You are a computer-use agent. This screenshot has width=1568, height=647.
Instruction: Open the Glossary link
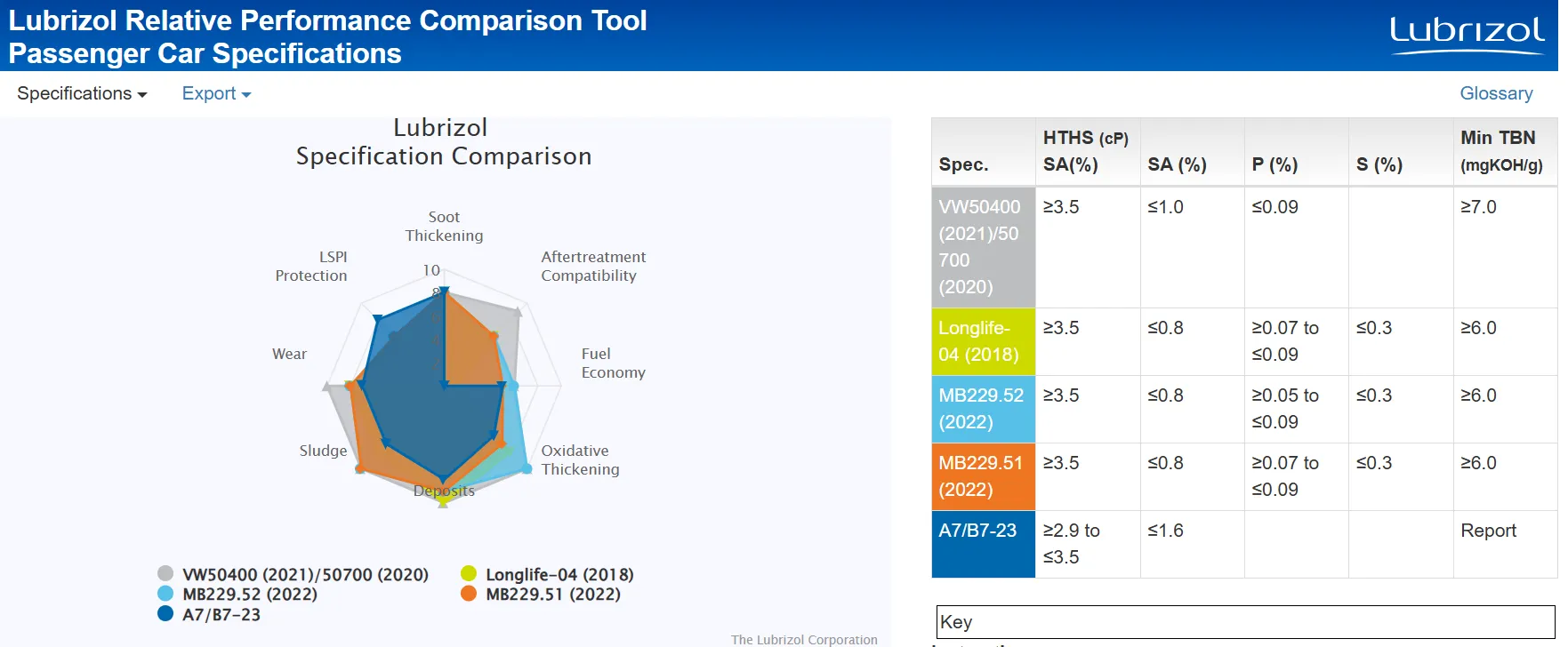tap(1496, 93)
